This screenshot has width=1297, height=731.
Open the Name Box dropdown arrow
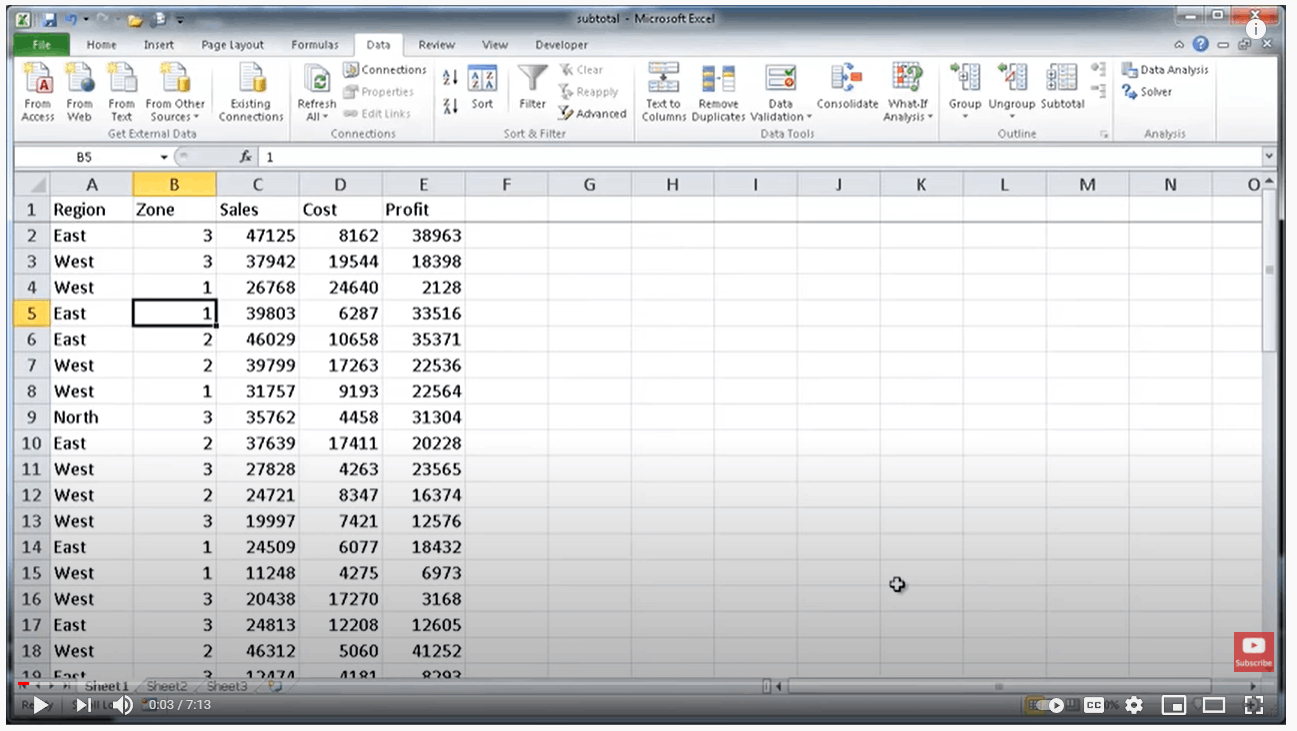tap(165, 157)
